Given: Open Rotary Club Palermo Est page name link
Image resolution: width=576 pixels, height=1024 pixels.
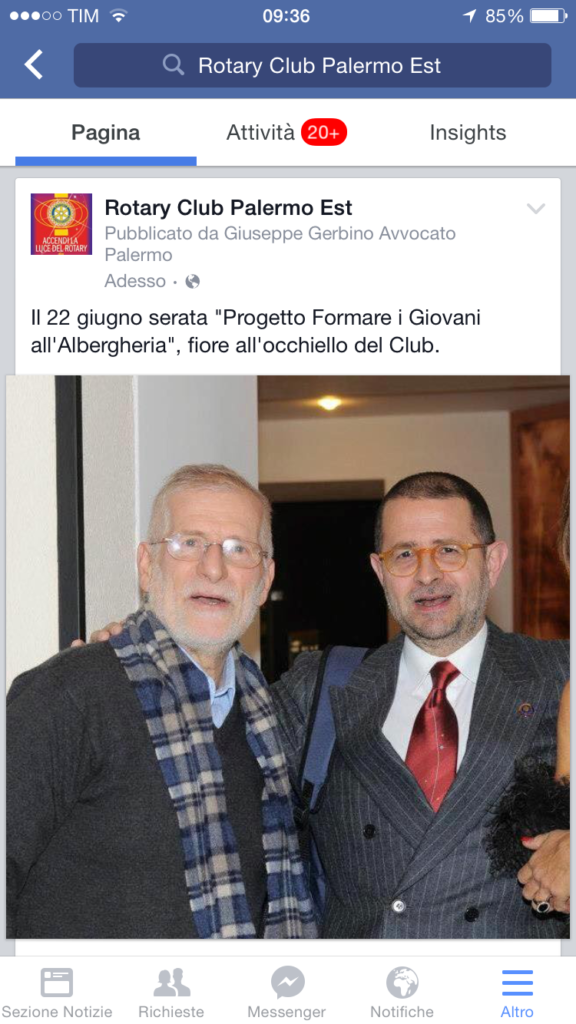Looking at the screenshot, I should [229, 208].
